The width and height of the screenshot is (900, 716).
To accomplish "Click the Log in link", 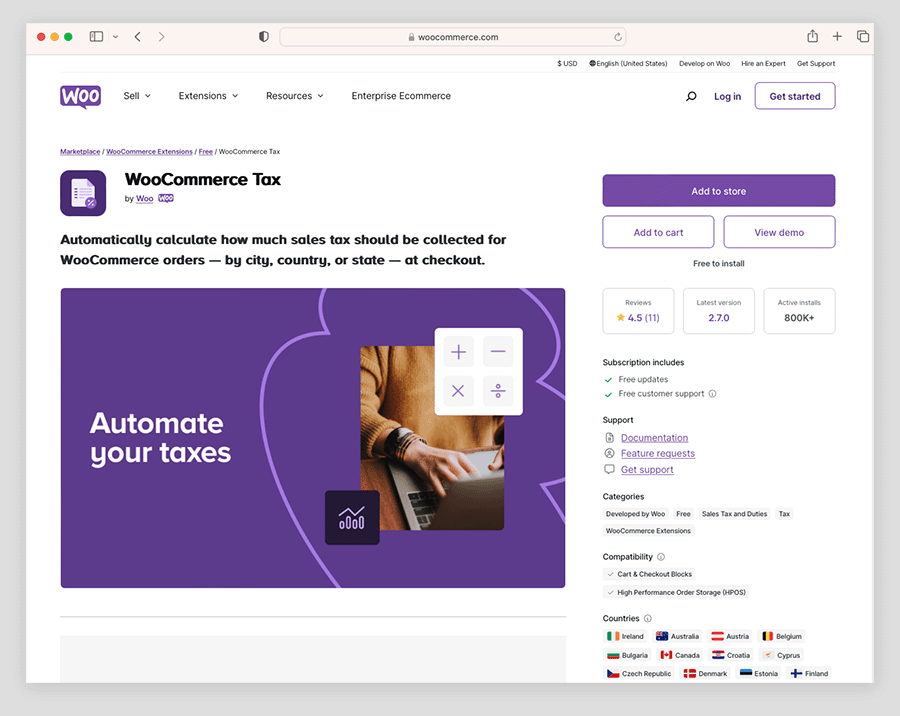I will (x=727, y=96).
